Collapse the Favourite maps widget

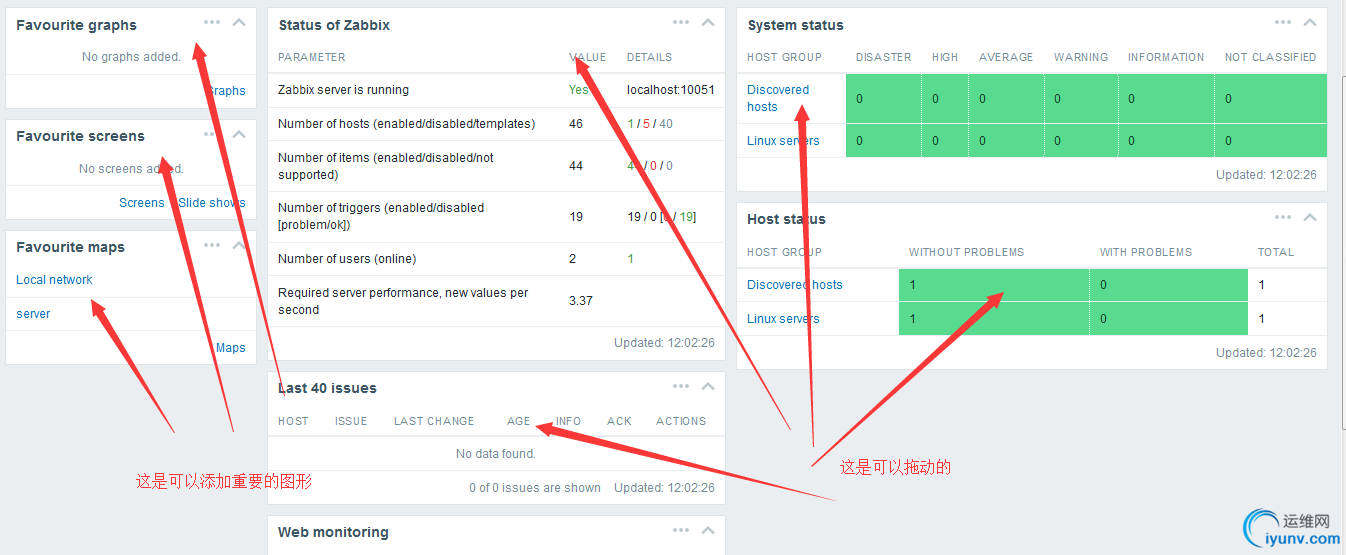coord(239,244)
